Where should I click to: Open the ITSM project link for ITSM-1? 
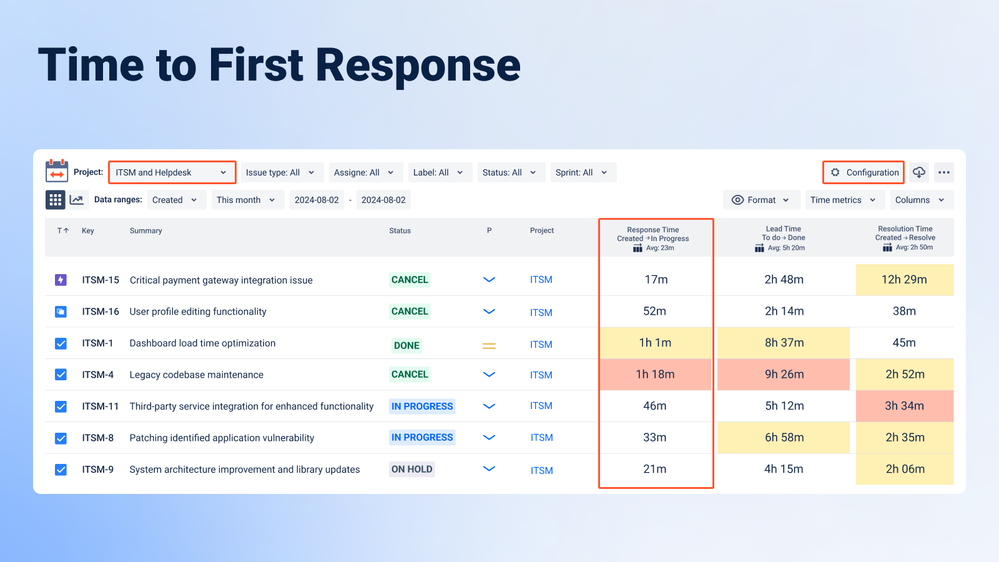pyautogui.click(x=541, y=344)
